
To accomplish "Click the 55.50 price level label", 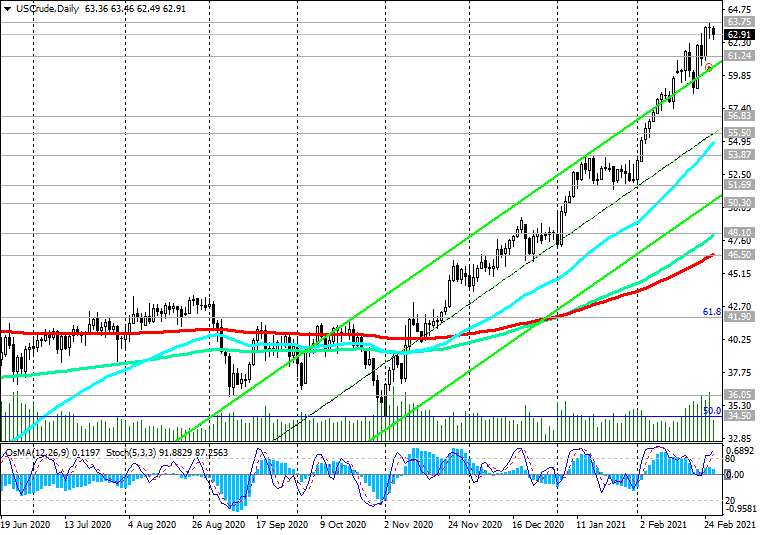I will click(739, 133).
